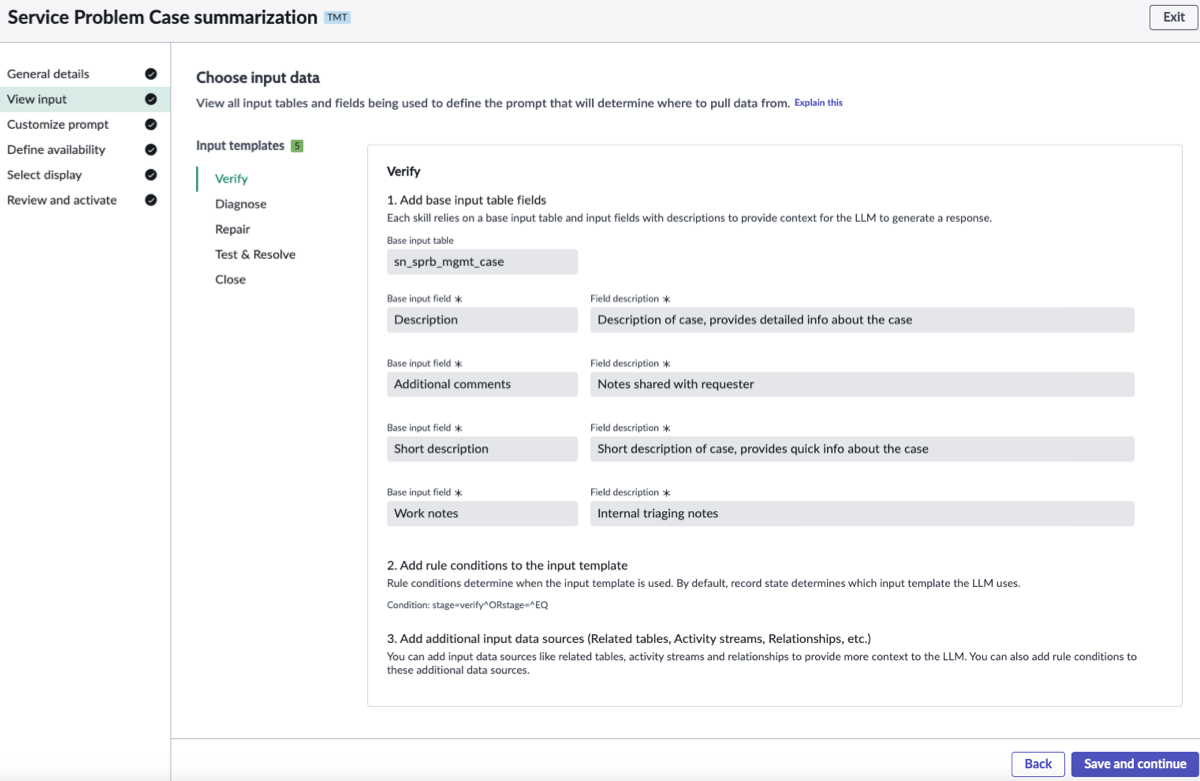The height and width of the screenshot is (781, 1200).
Task: Click 'Service Problem Case summarization' title
Action: [162, 17]
